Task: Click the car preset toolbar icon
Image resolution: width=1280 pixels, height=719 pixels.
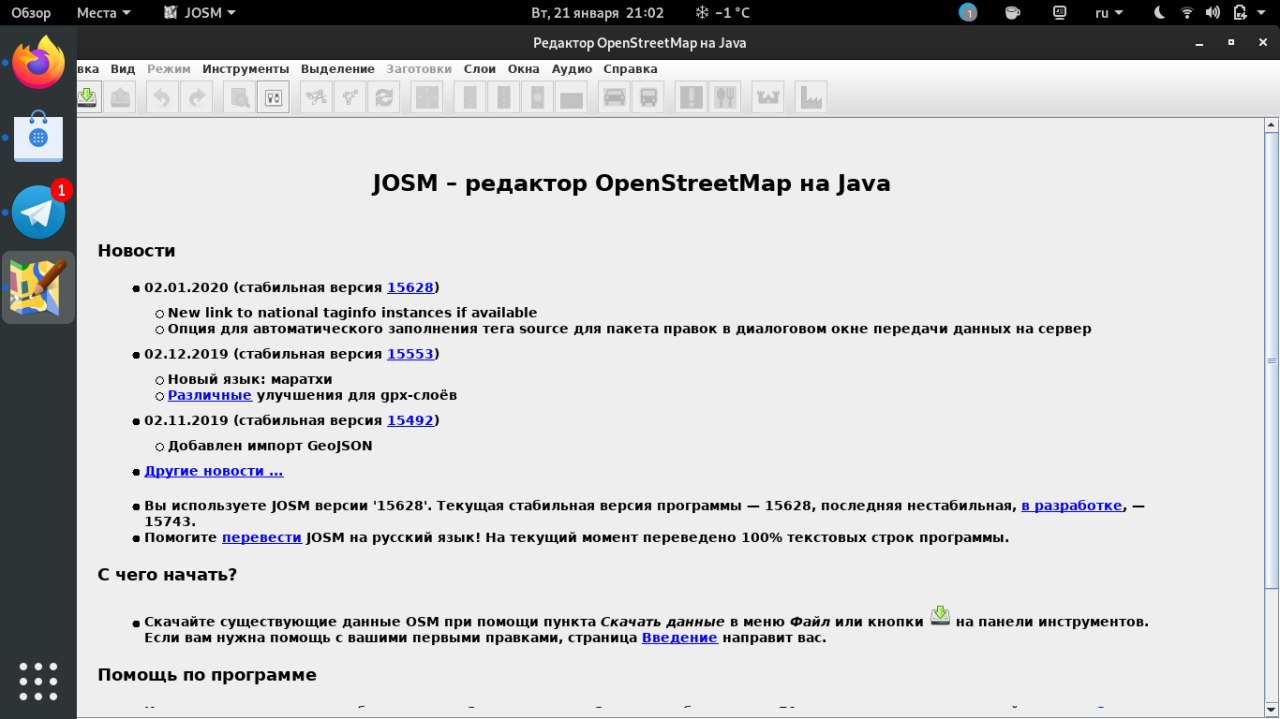Action: (615, 97)
